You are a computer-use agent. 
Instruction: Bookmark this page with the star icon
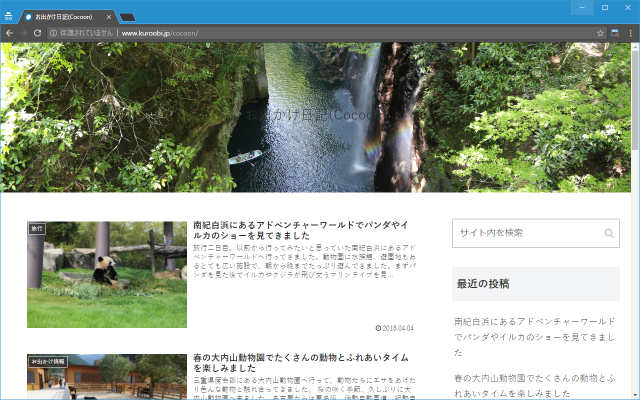pyautogui.click(x=600, y=33)
